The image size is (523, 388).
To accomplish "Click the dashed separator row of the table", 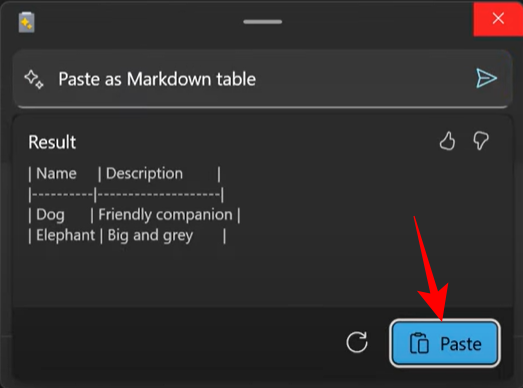I will (126, 194).
